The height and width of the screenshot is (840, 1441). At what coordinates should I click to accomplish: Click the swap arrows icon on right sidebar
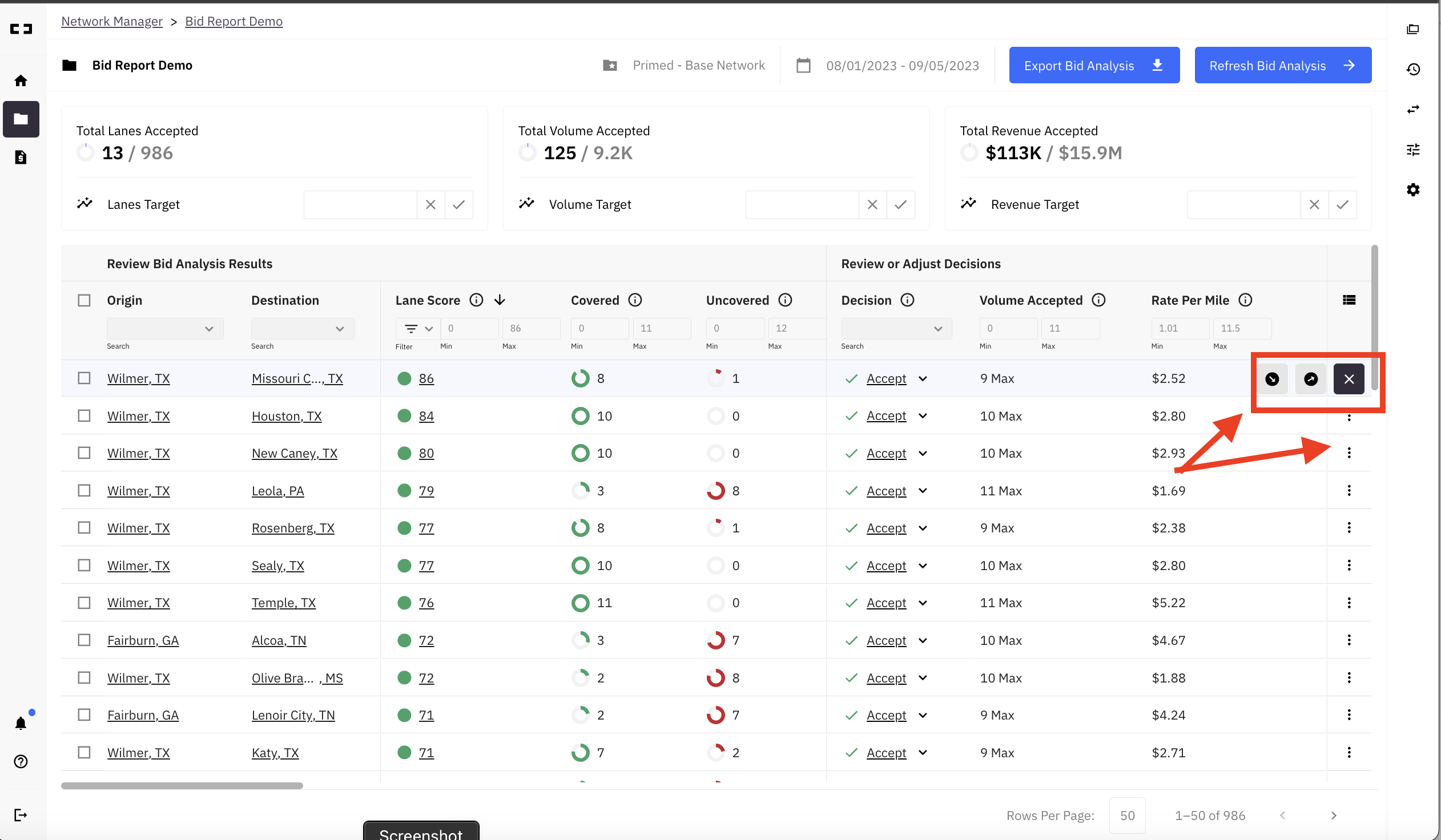[x=1414, y=109]
